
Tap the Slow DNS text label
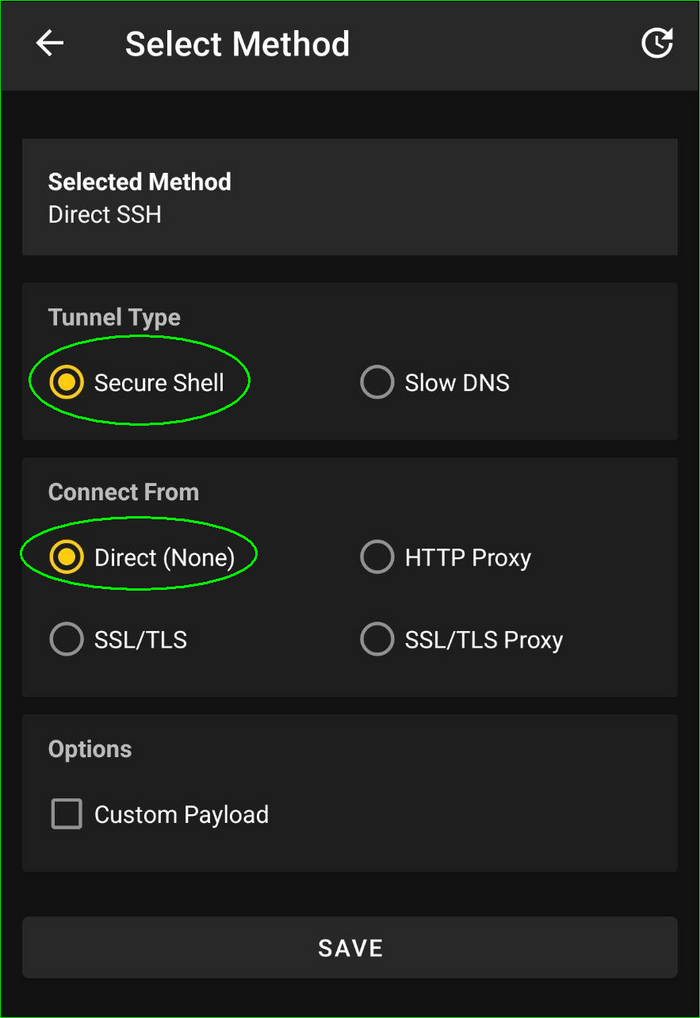(x=457, y=382)
